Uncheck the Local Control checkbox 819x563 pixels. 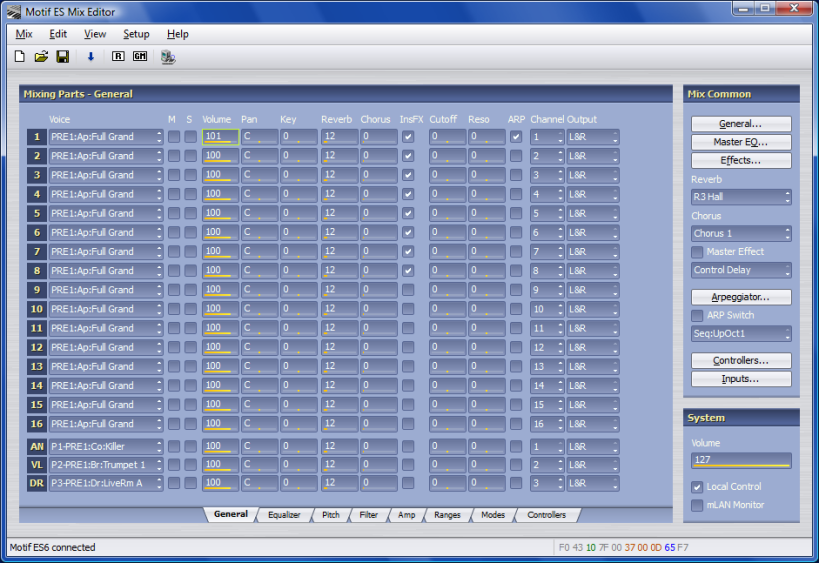pyautogui.click(x=698, y=487)
